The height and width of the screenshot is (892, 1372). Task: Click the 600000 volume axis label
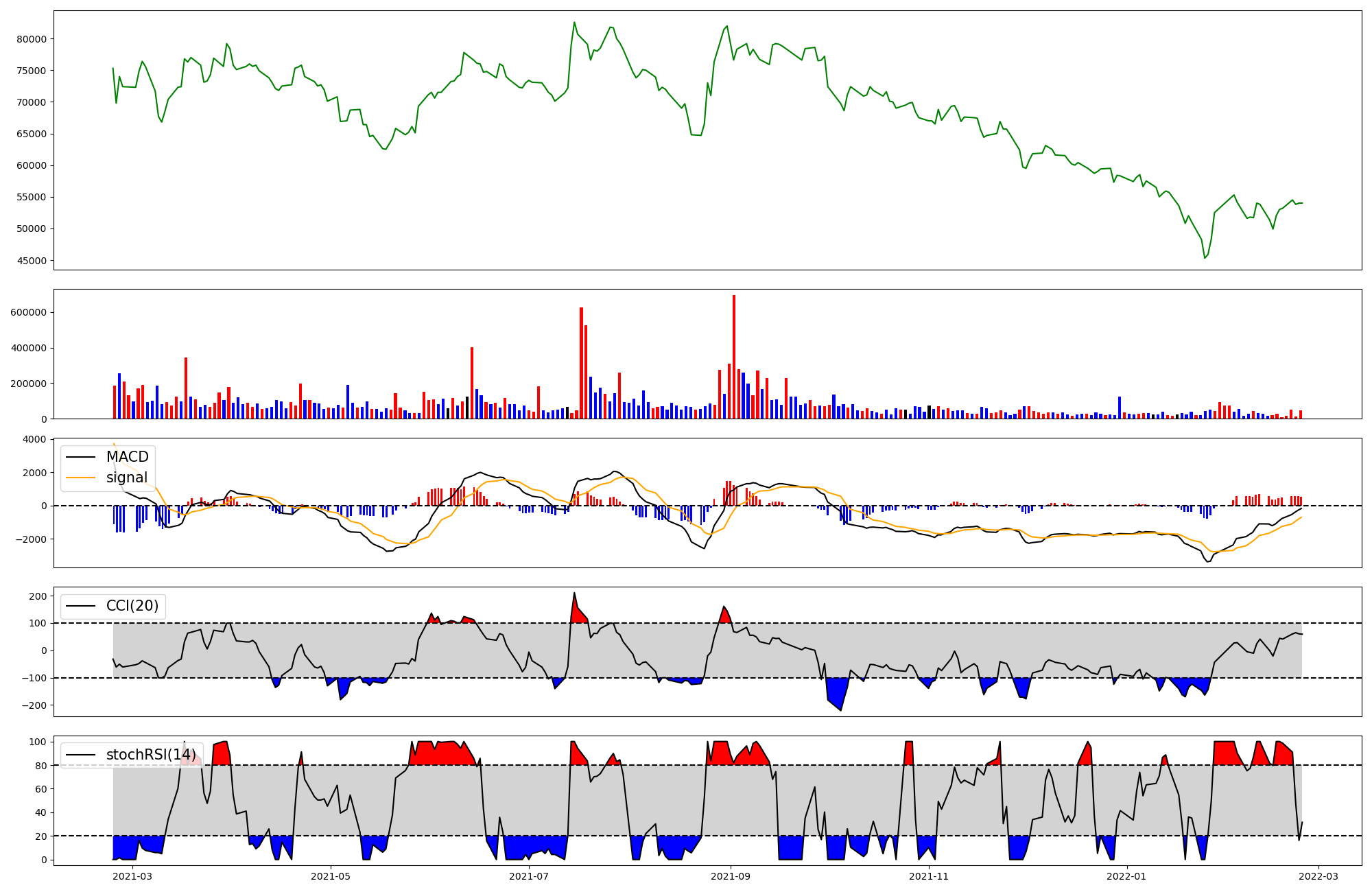(29, 312)
